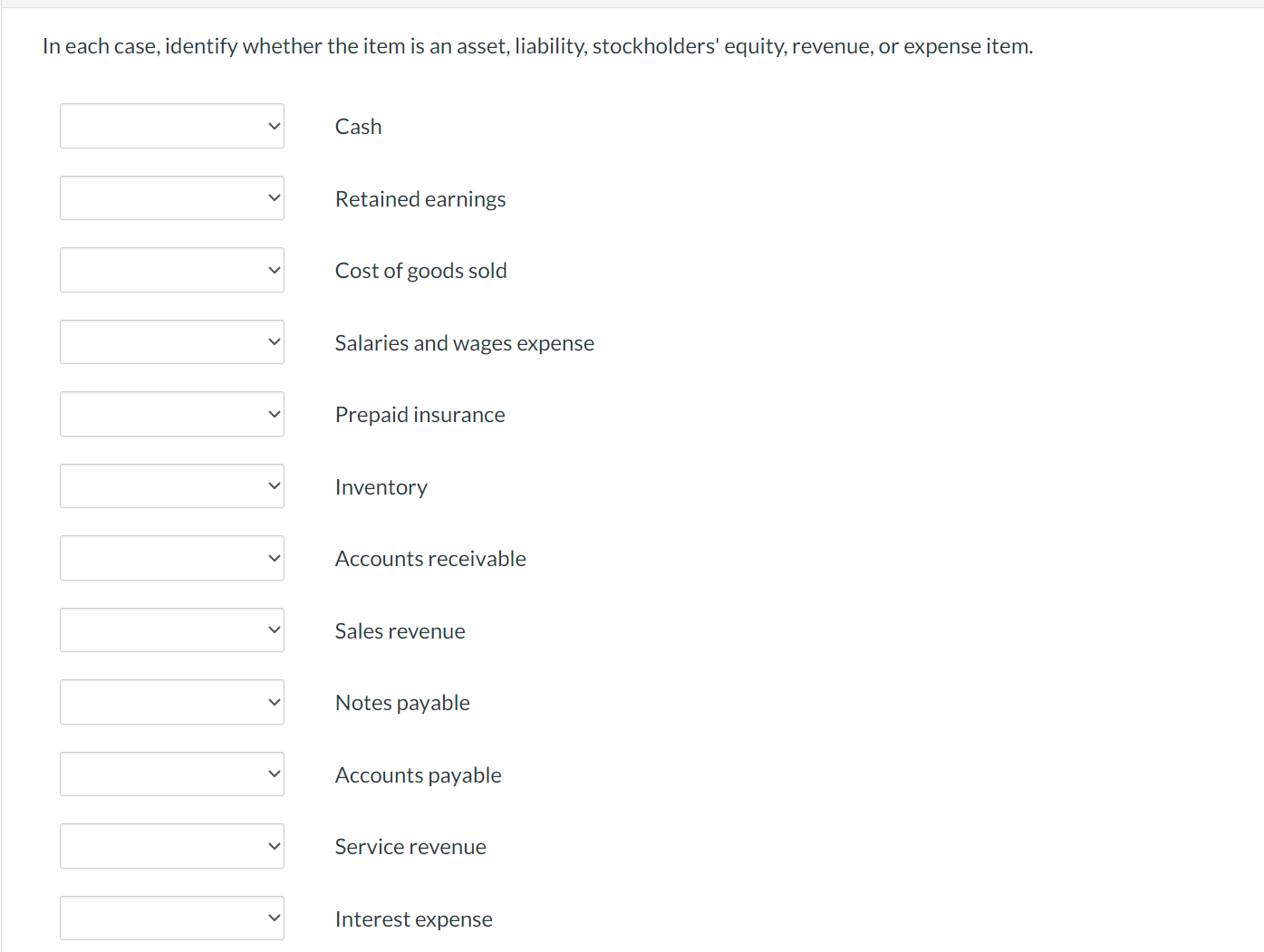This screenshot has width=1264, height=952.
Task: Click the chevron arrow in the Inventory dropdown
Action: 273,486
